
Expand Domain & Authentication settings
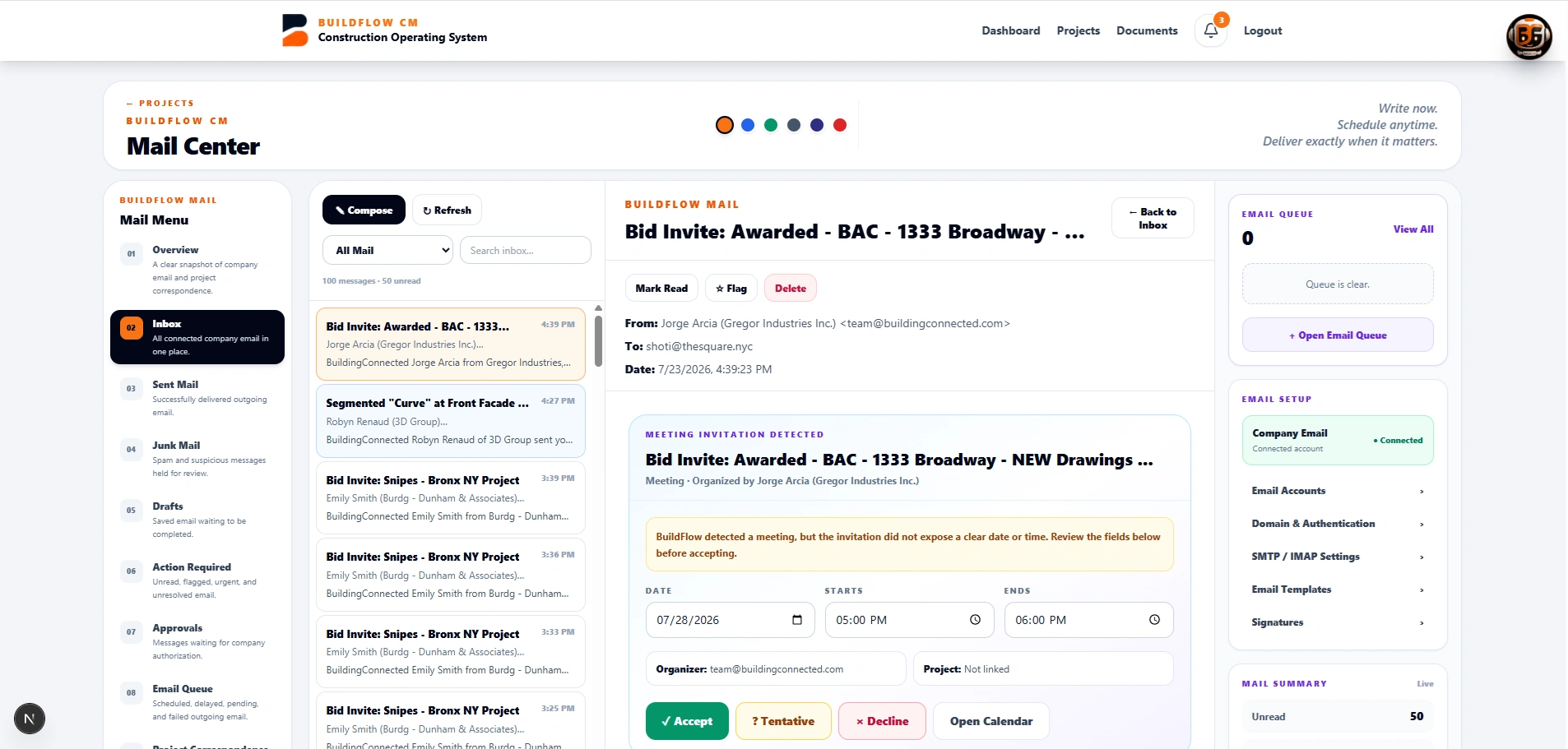1338,524
